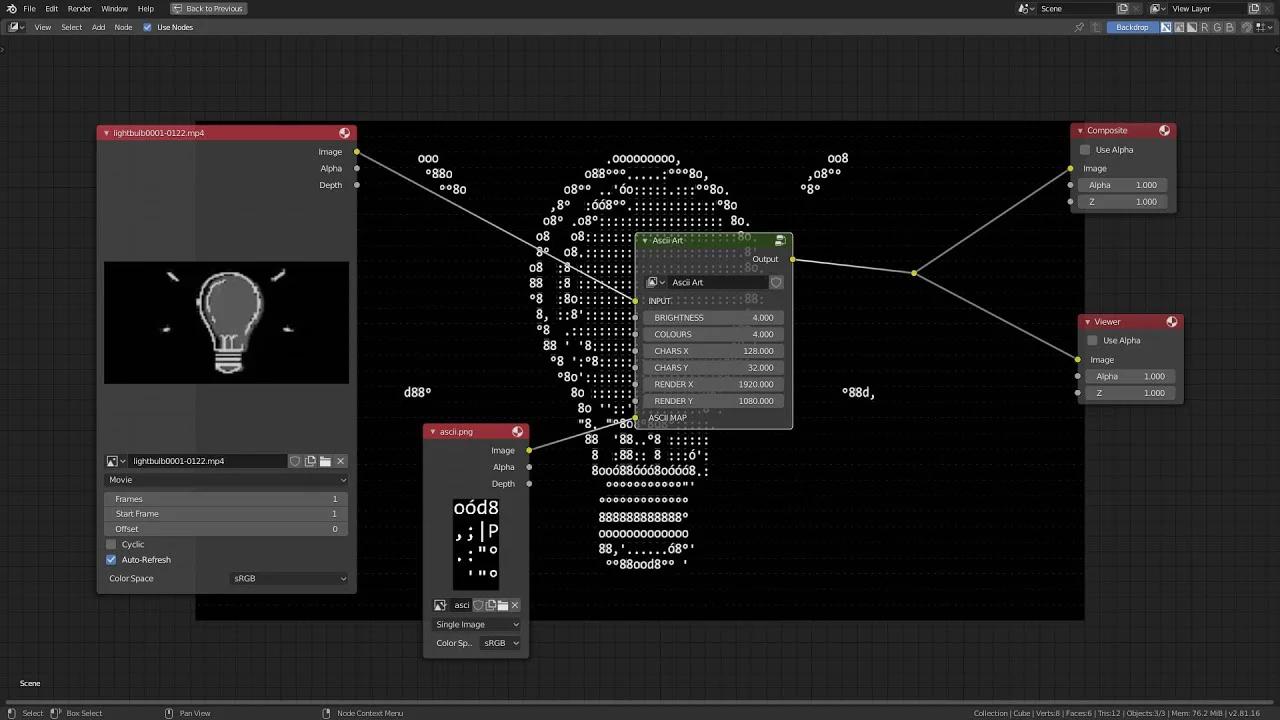Open the Add menu in node editor
1280x720 pixels.
pyautogui.click(x=98, y=27)
